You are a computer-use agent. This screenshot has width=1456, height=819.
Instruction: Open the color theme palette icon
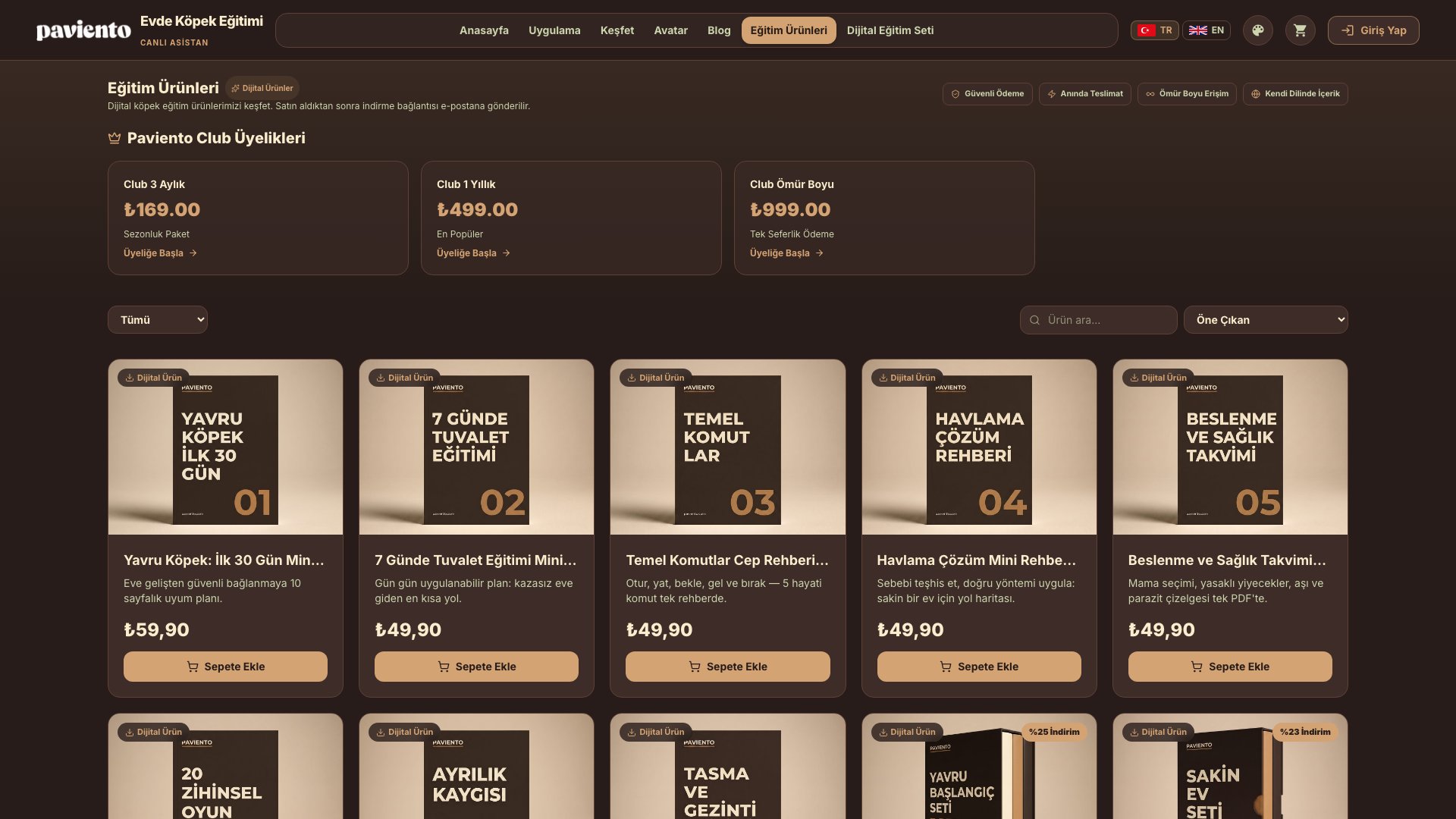[x=1258, y=30]
